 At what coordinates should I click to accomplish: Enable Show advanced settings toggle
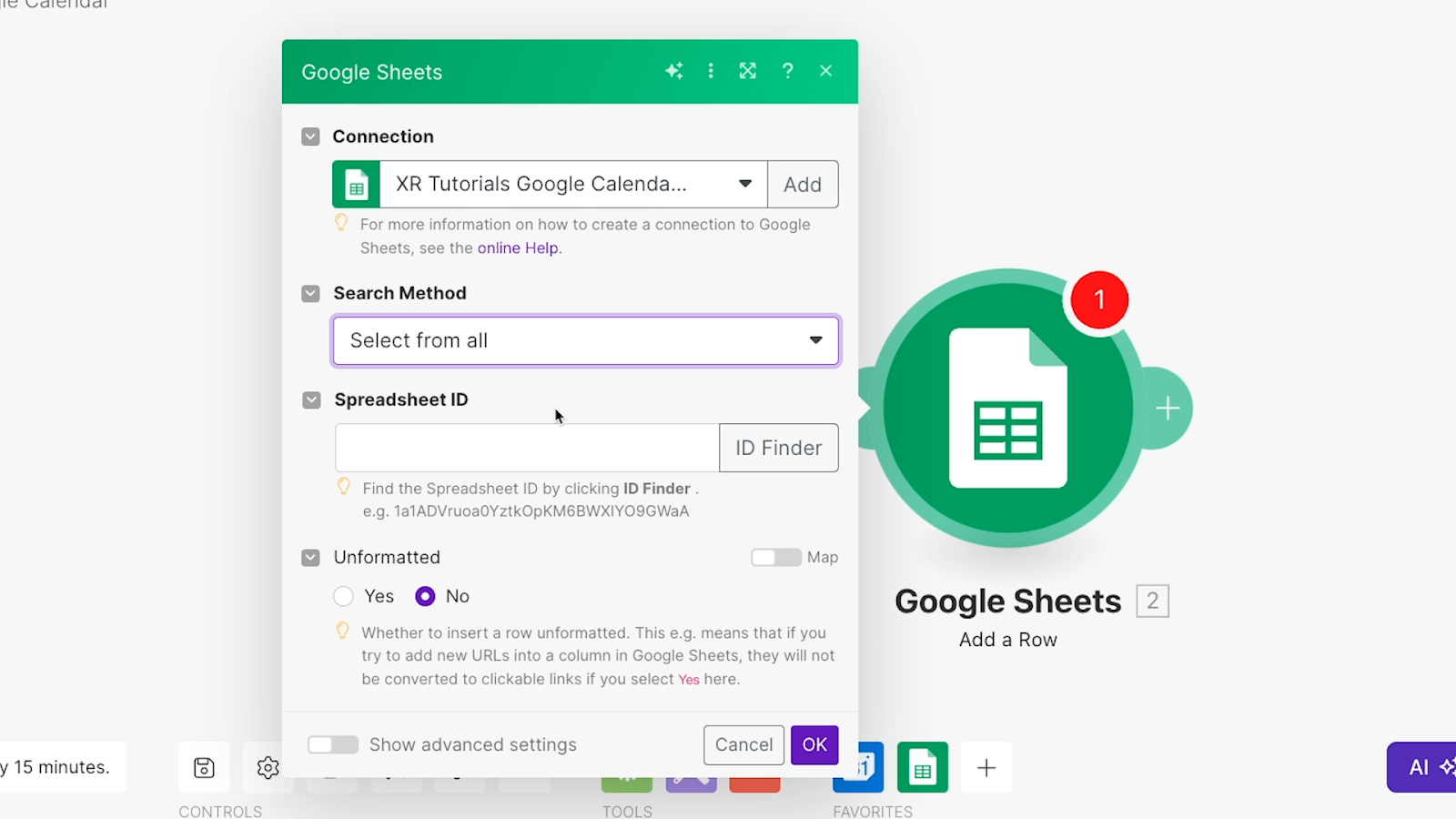pyautogui.click(x=333, y=744)
